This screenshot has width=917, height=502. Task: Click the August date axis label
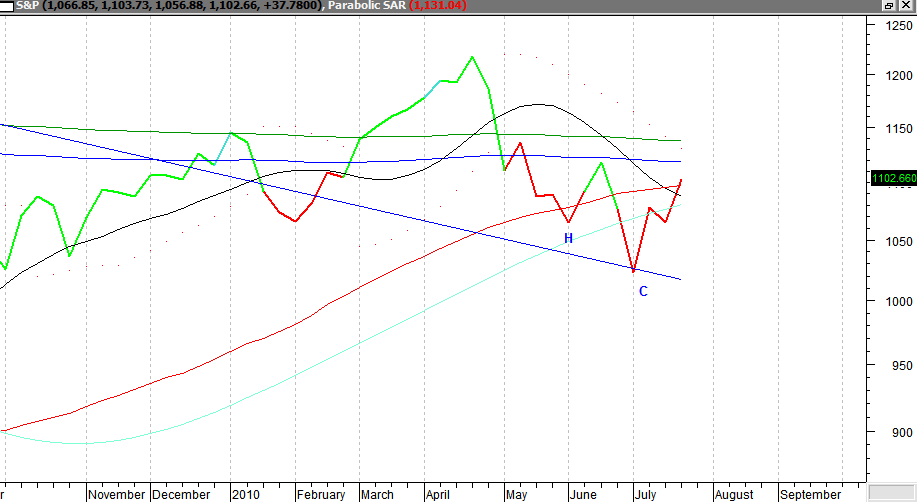point(734,494)
